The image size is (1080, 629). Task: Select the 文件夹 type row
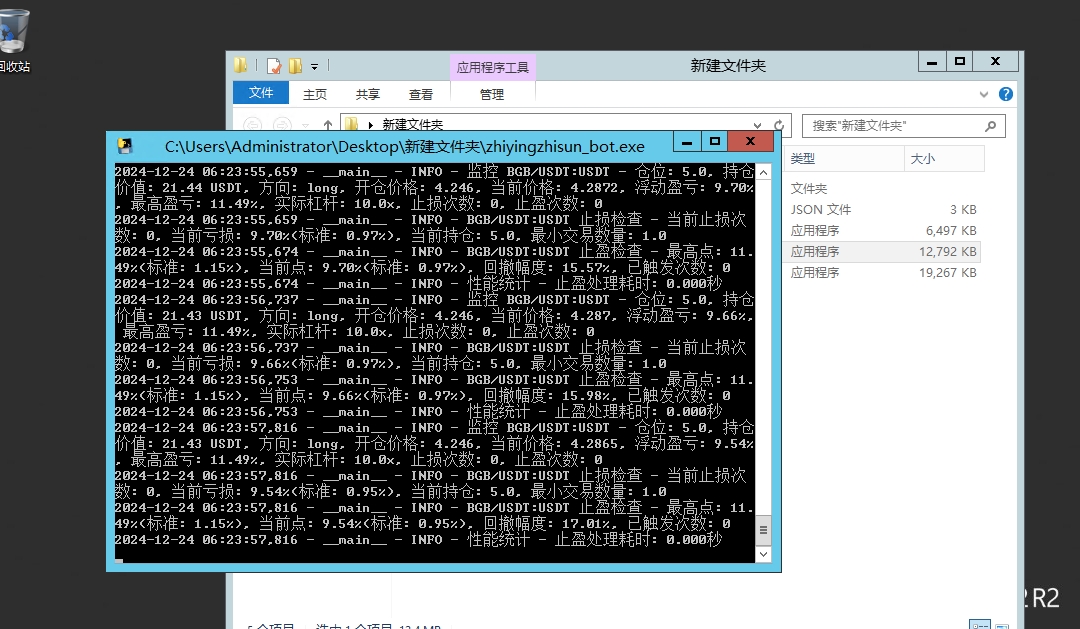click(883, 188)
